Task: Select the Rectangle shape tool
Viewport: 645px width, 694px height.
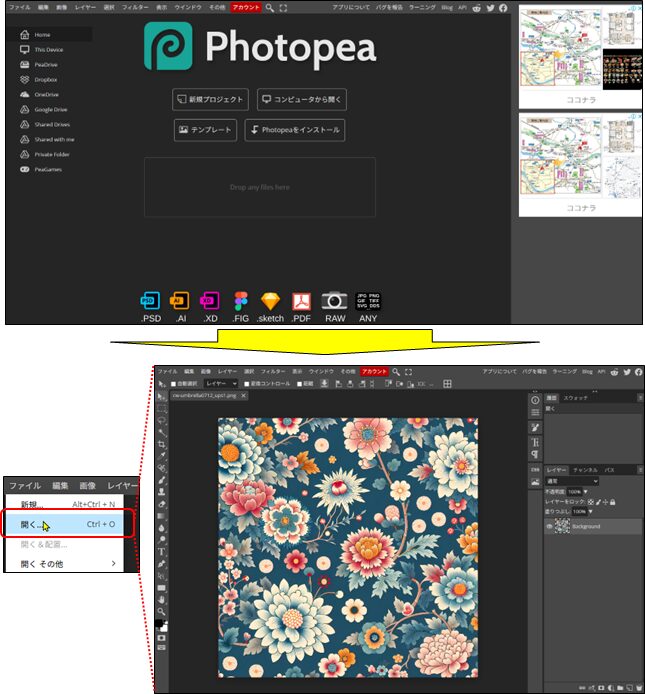Action: [161, 588]
